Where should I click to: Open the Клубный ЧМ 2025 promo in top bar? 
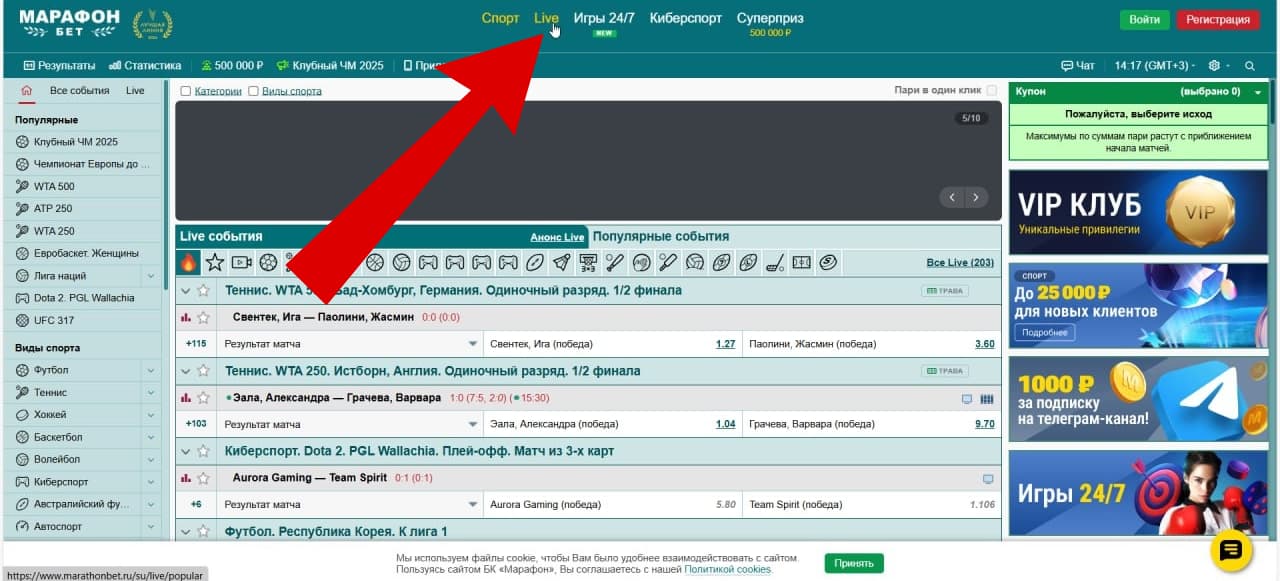[331, 66]
